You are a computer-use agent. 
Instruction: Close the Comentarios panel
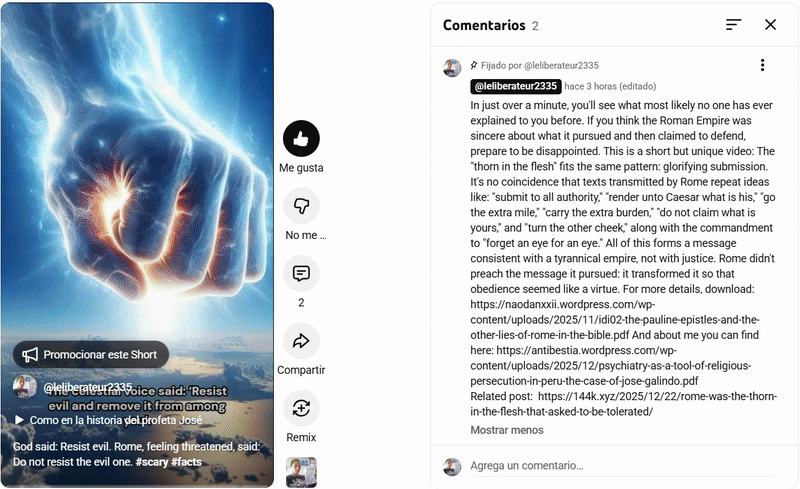(770, 25)
